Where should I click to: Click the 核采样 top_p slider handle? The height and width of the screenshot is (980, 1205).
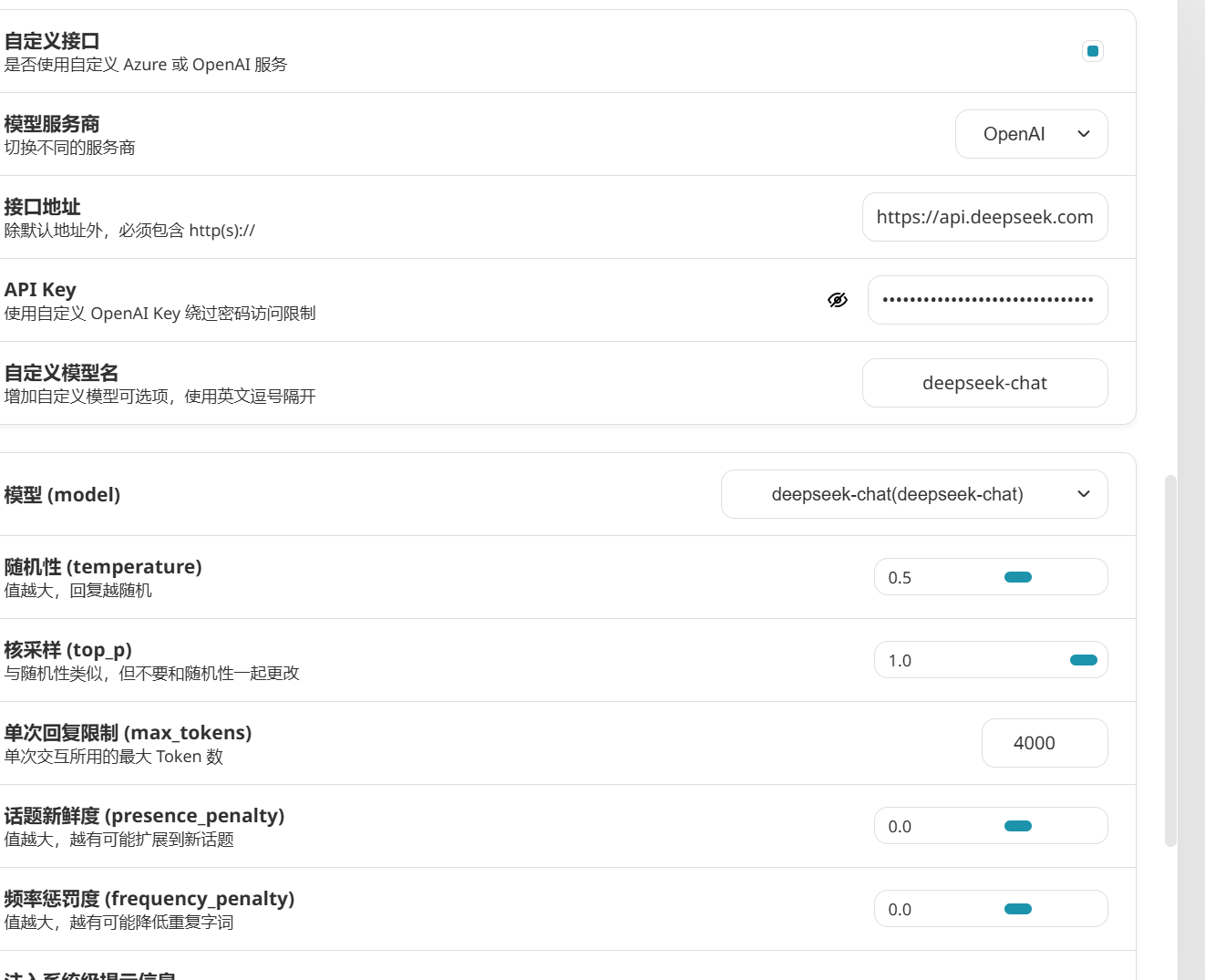click(x=1084, y=660)
